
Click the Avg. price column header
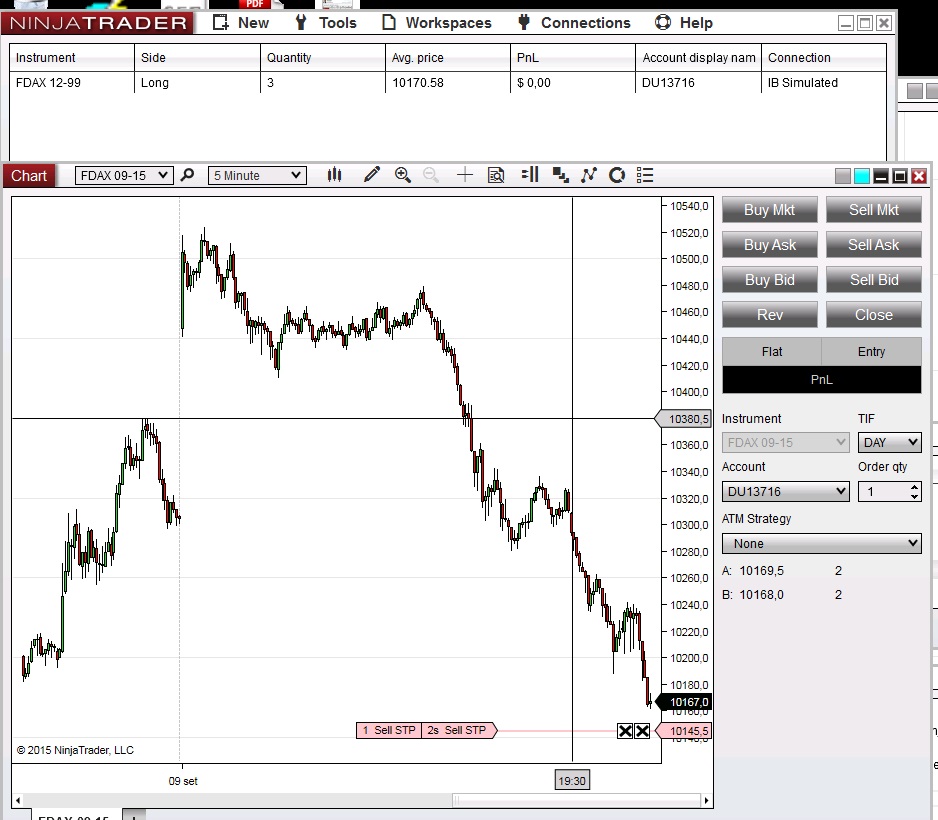pyautogui.click(x=448, y=57)
